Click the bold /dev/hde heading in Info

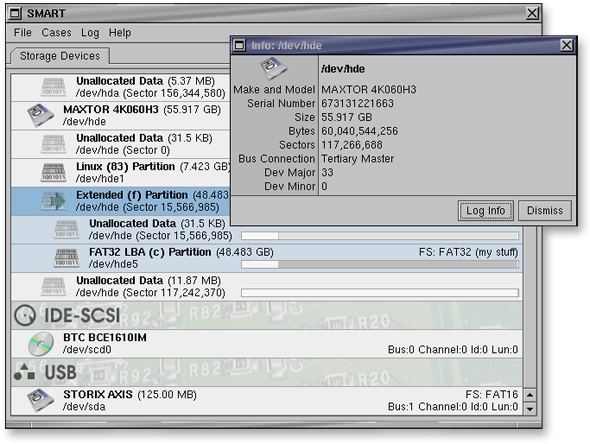343,69
